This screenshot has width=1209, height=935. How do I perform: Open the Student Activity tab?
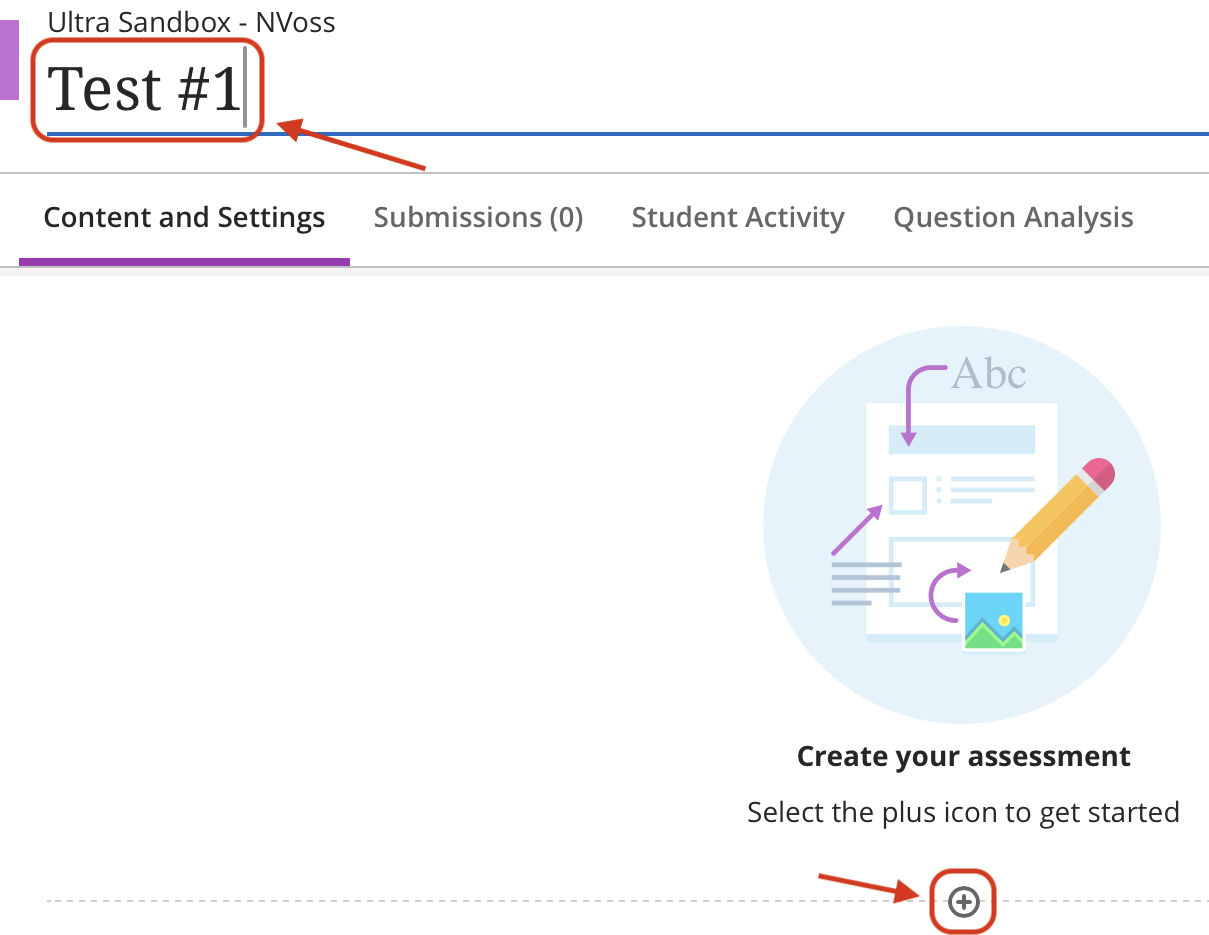click(738, 218)
